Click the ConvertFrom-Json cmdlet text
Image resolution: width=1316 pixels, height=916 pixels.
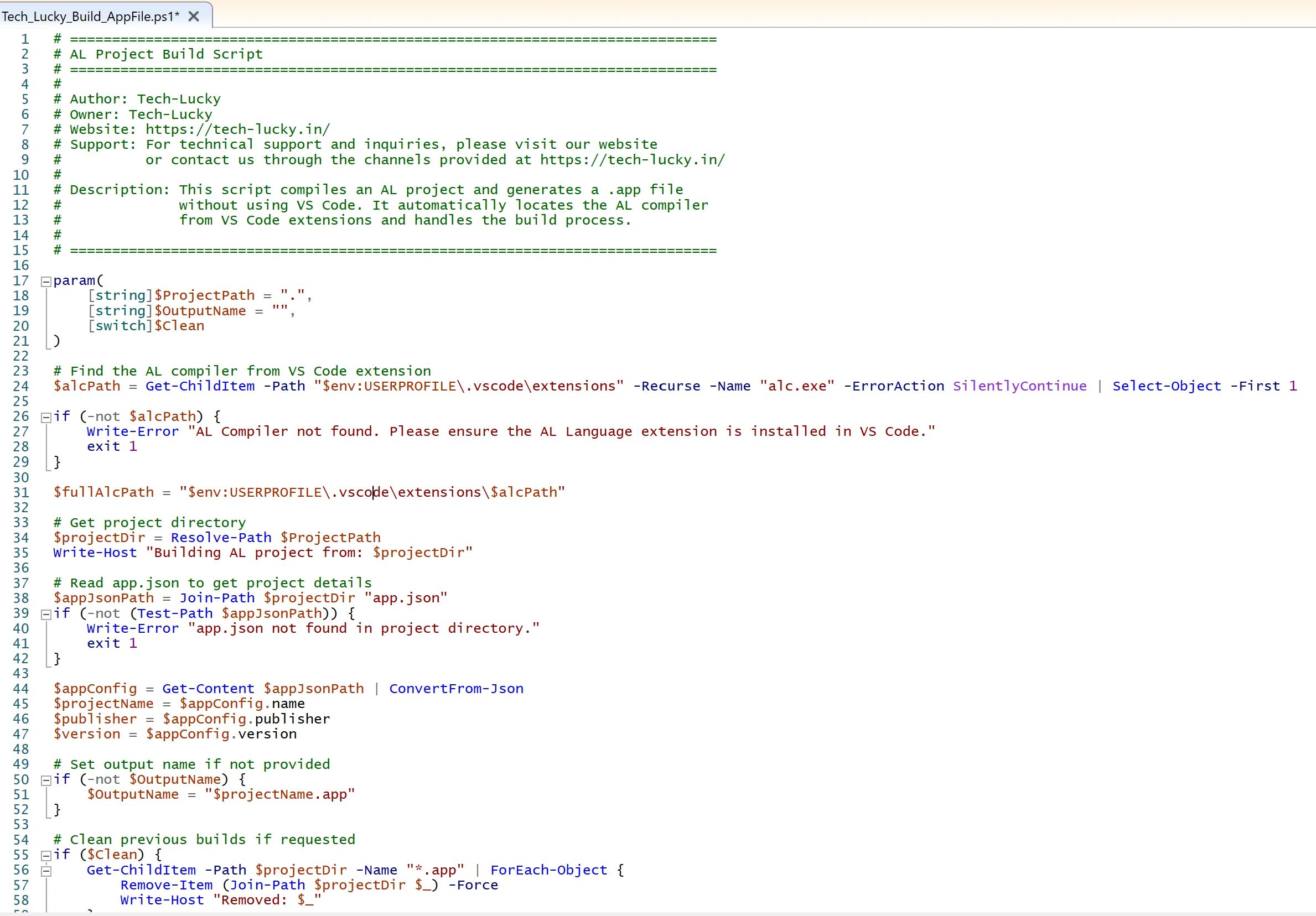tap(455, 689)
